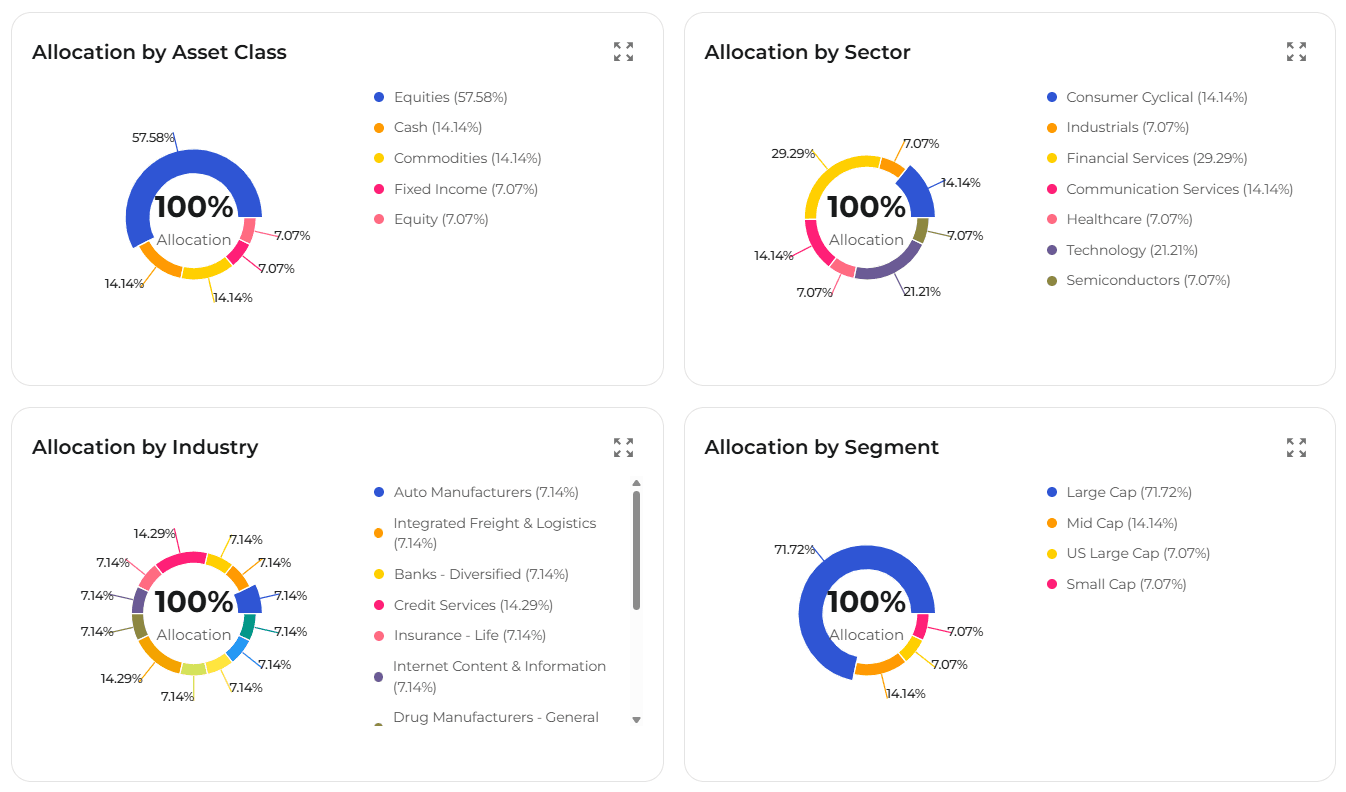Click the 100% center of the Segment donut
This screenshot has width=1346, height=792.
pyautogui.click(x=867, y=603)
